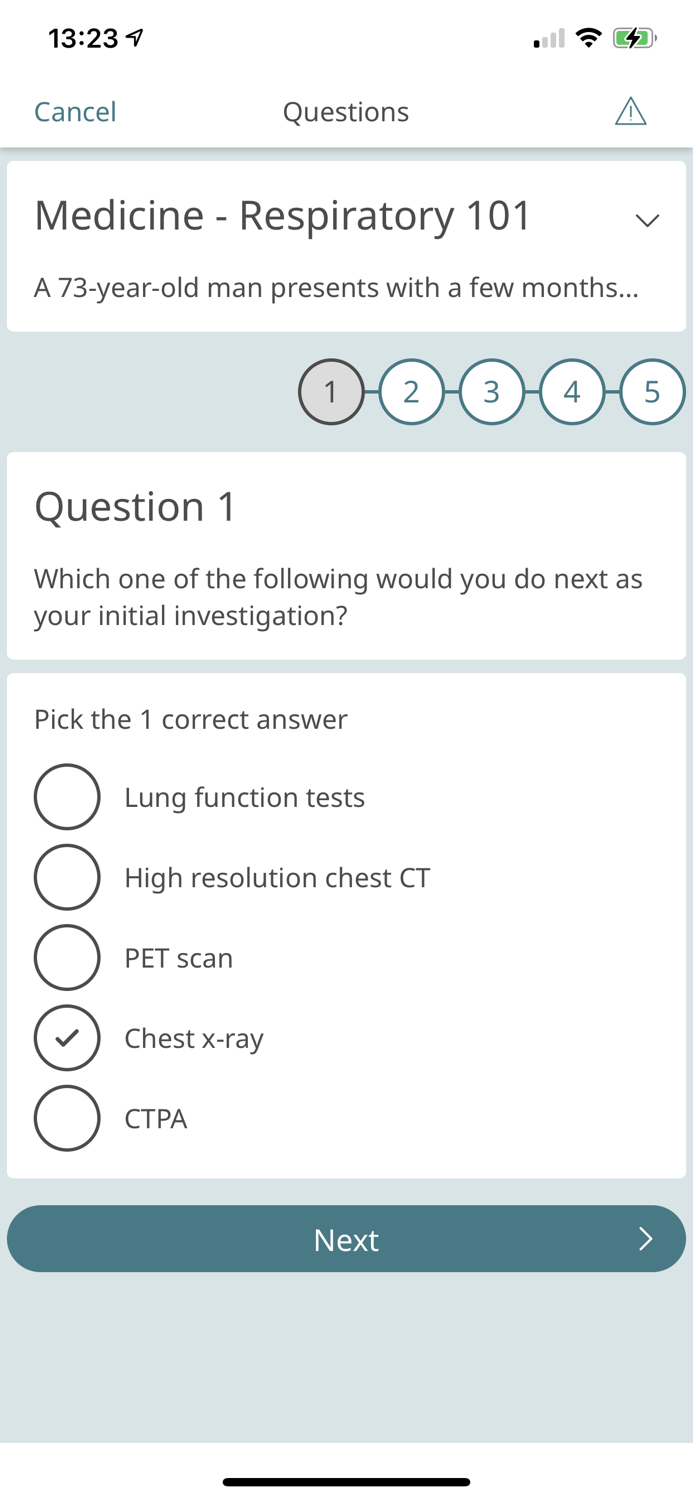Image resolution: width=693 pixels, height=1500 pixels.
Task: Open question 5 from the progress circles
Action: 652,392
